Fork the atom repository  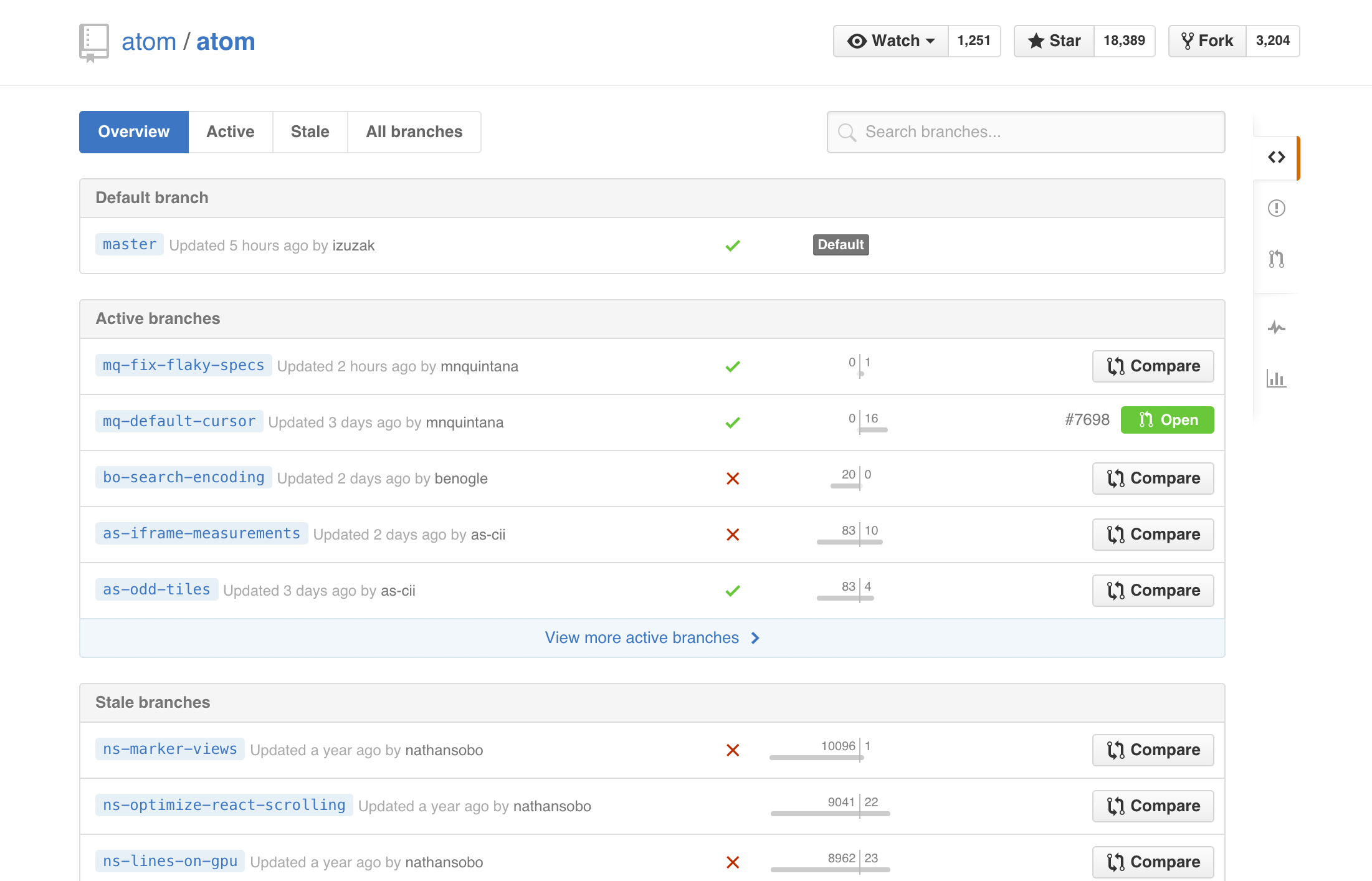(1208, 41)
